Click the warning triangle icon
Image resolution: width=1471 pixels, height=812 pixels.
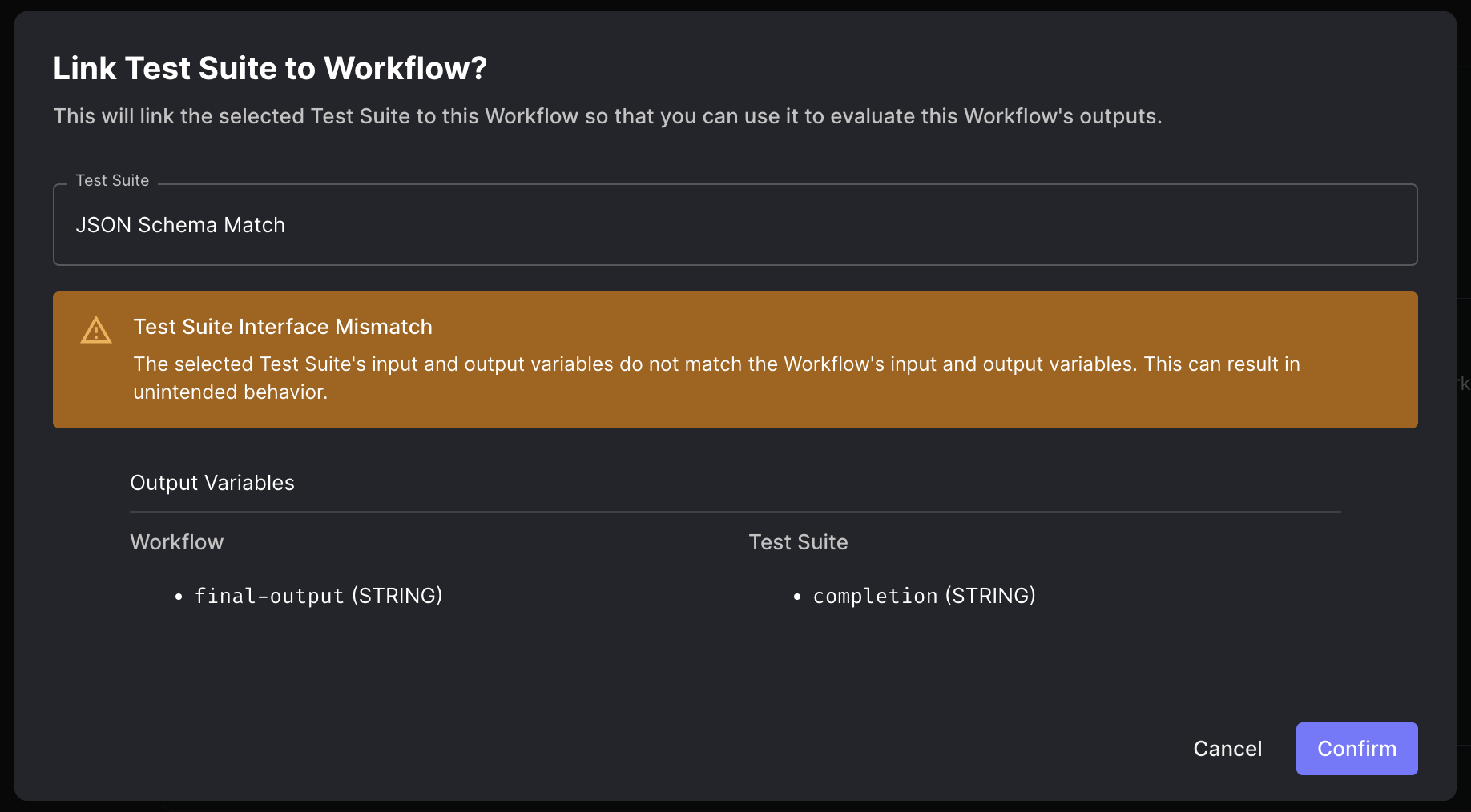tap(96, 329)
